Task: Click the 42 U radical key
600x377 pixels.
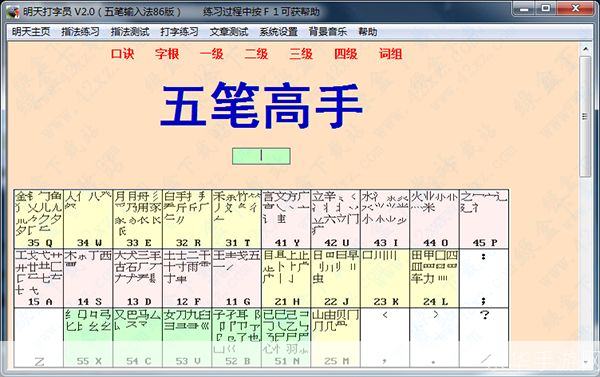Action: 336,219
